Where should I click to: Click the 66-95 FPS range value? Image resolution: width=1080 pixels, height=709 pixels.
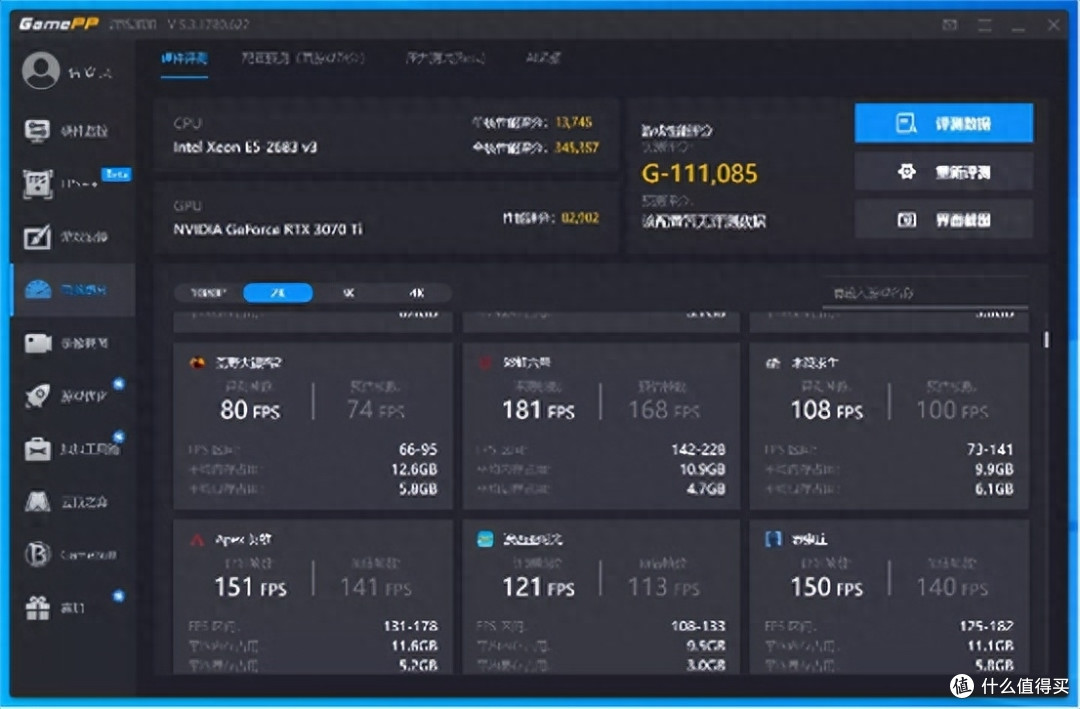click(x=418, y=449)
